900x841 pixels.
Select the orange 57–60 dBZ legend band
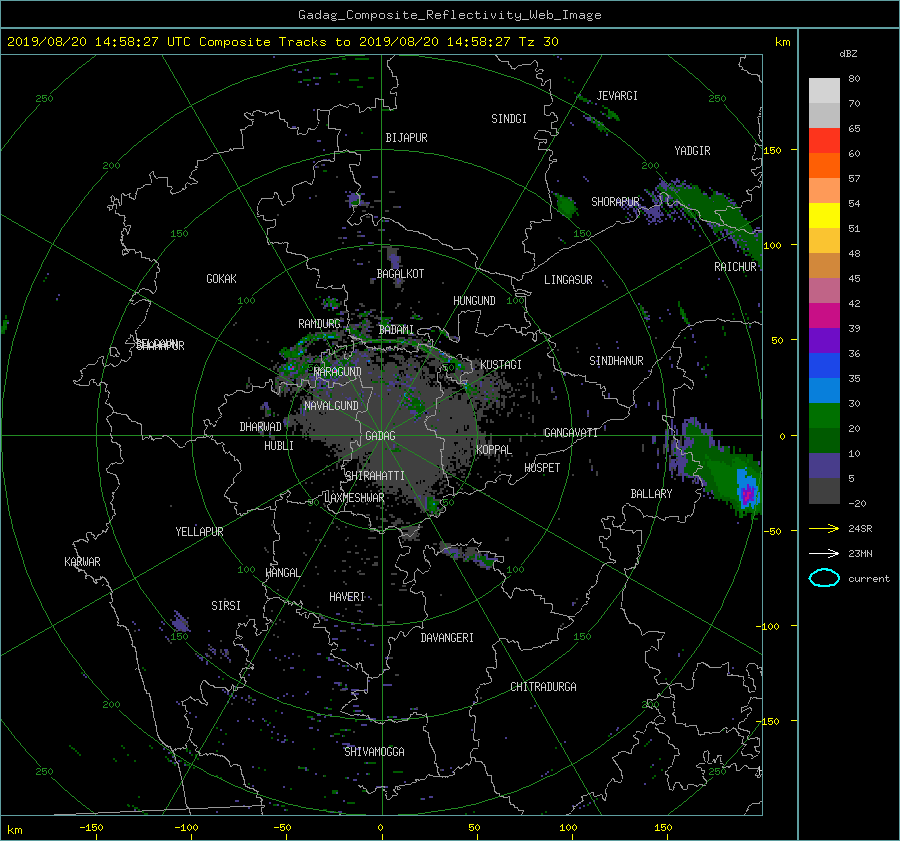824,166
